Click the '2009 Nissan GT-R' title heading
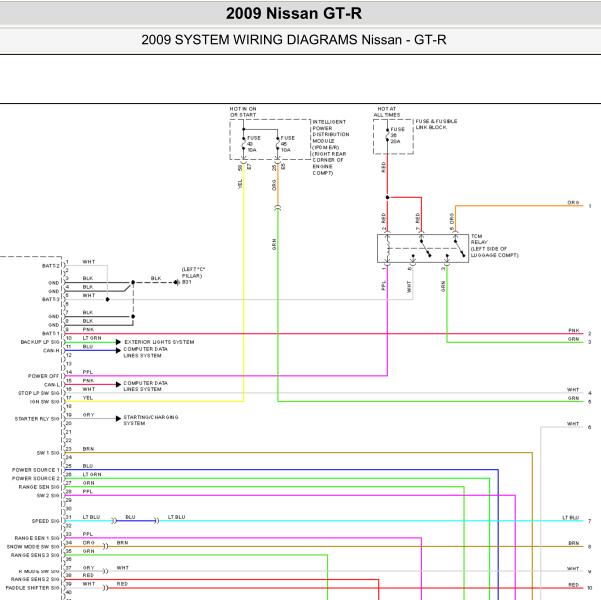Screen dimensions: 601x600 [x=294, y=13]
